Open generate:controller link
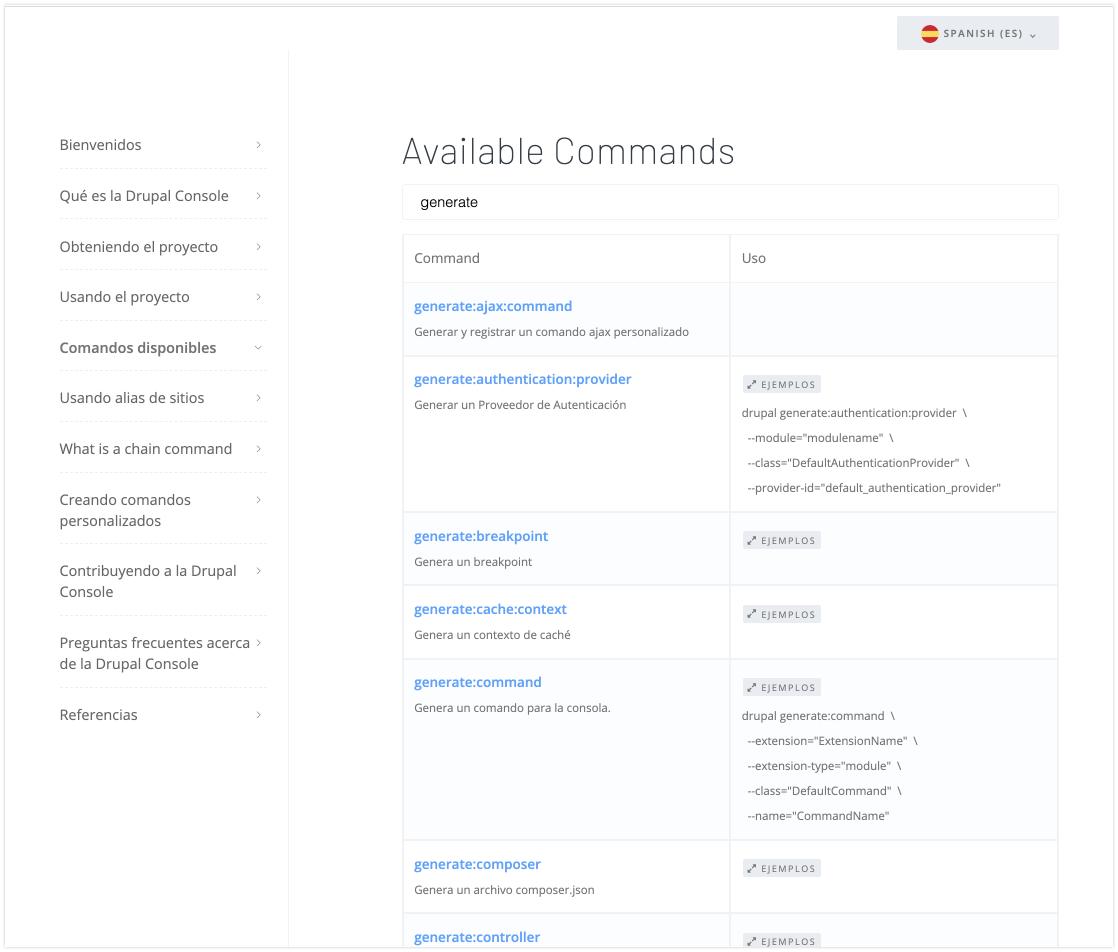The width and height of the screenshot is (1118, 952). click(477, 937)
